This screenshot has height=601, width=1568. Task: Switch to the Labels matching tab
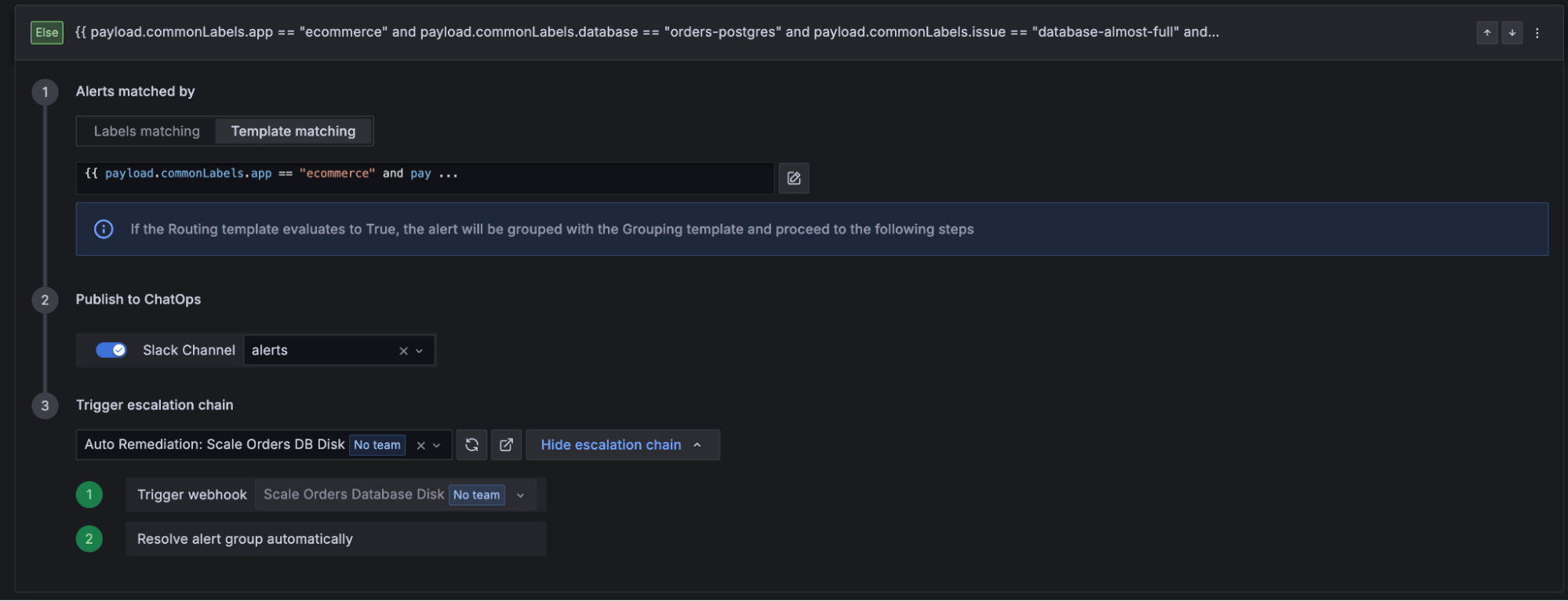pyautogui.click(x=146, y=131)
